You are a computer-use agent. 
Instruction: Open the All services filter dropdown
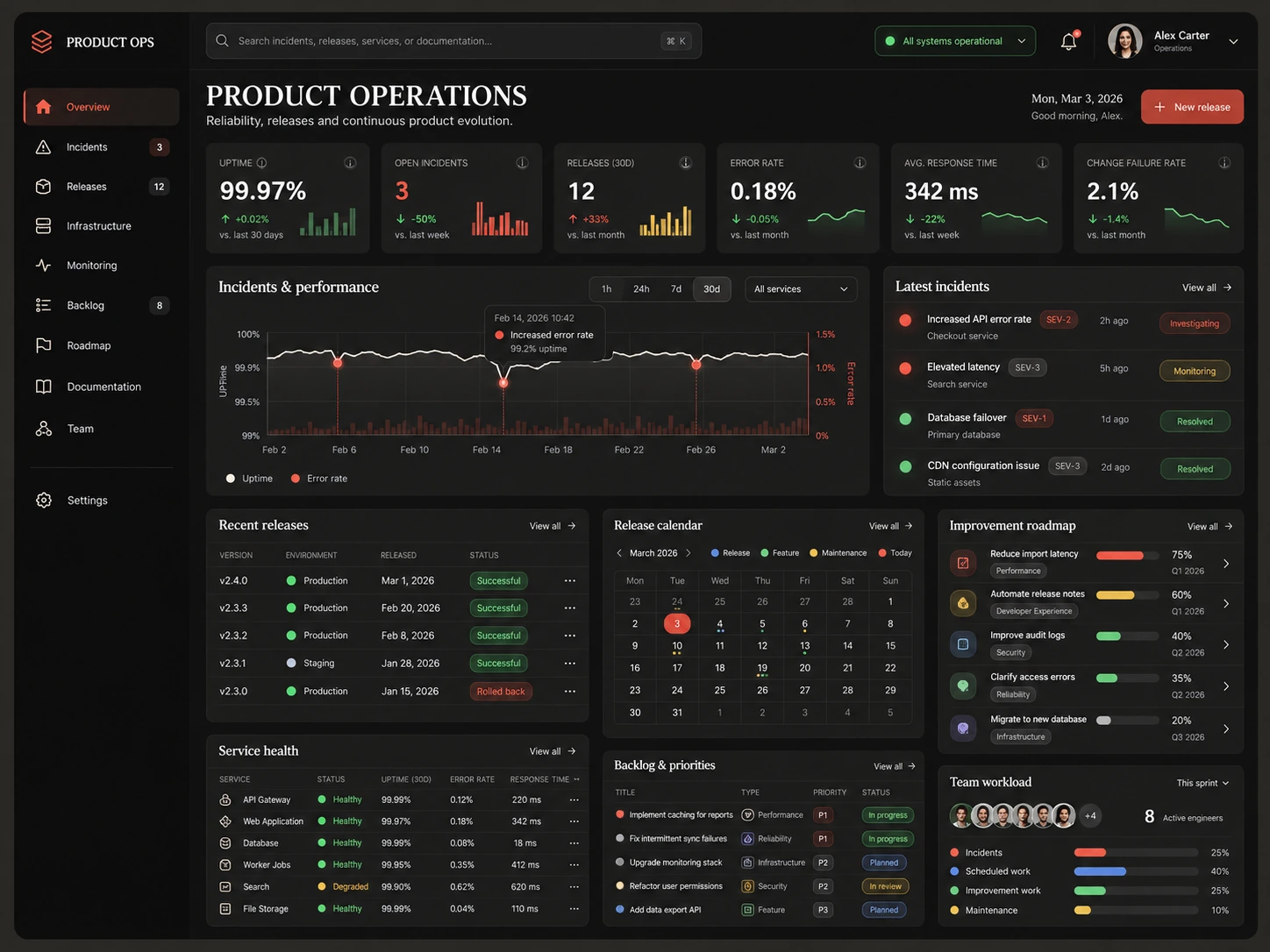801,289
